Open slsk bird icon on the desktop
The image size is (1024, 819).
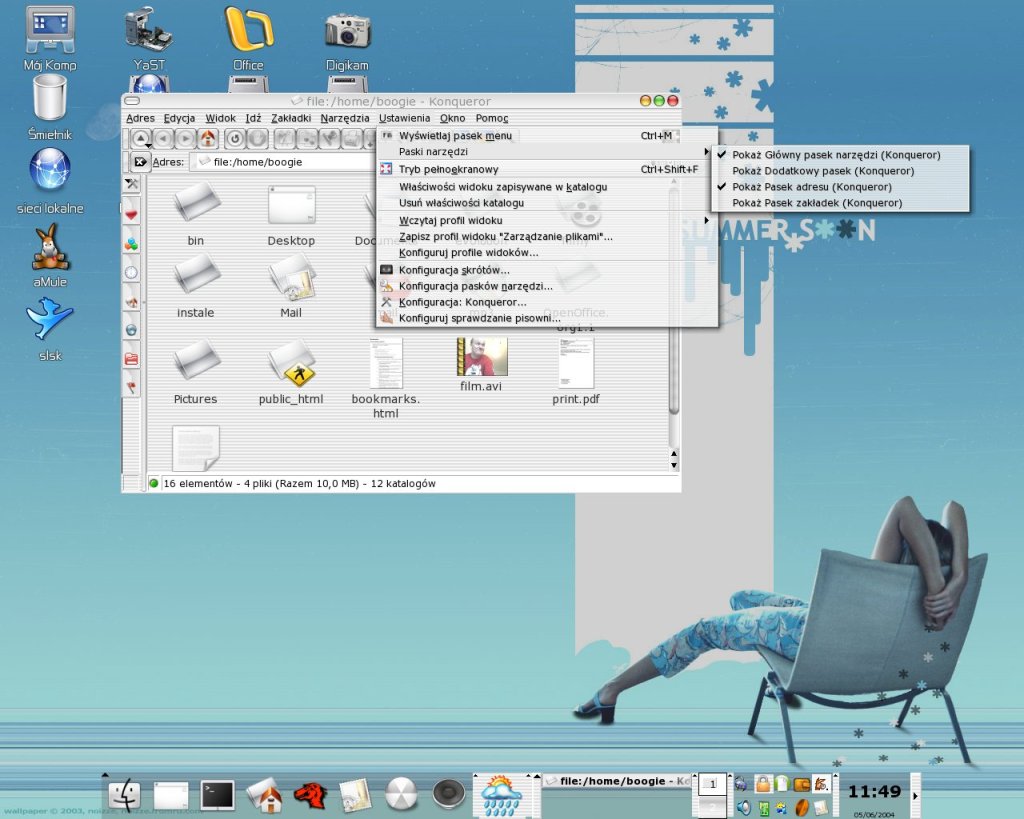pos(50,329)
